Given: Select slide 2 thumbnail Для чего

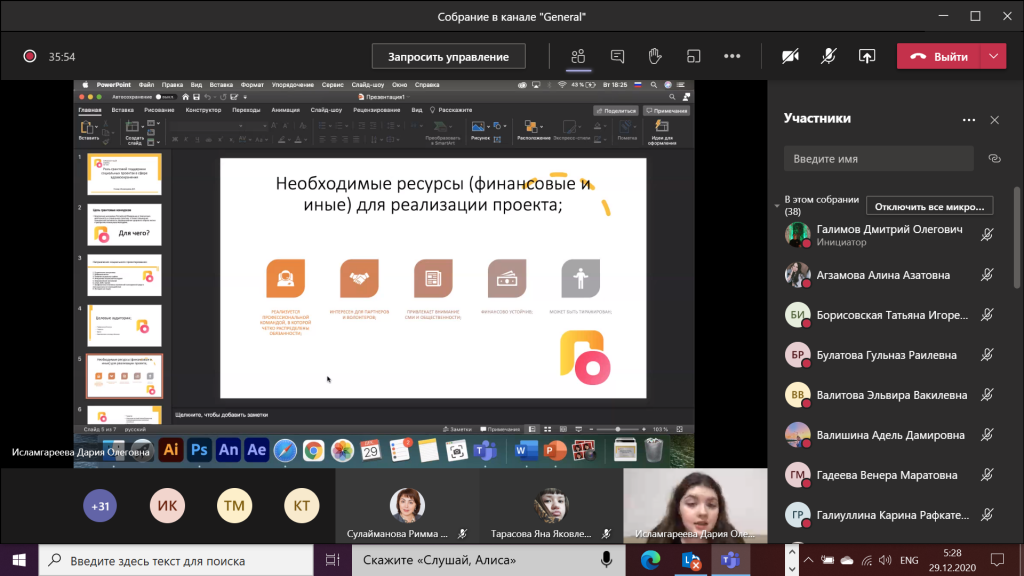Looking at the screenshot, I should [x=124, y=225].
